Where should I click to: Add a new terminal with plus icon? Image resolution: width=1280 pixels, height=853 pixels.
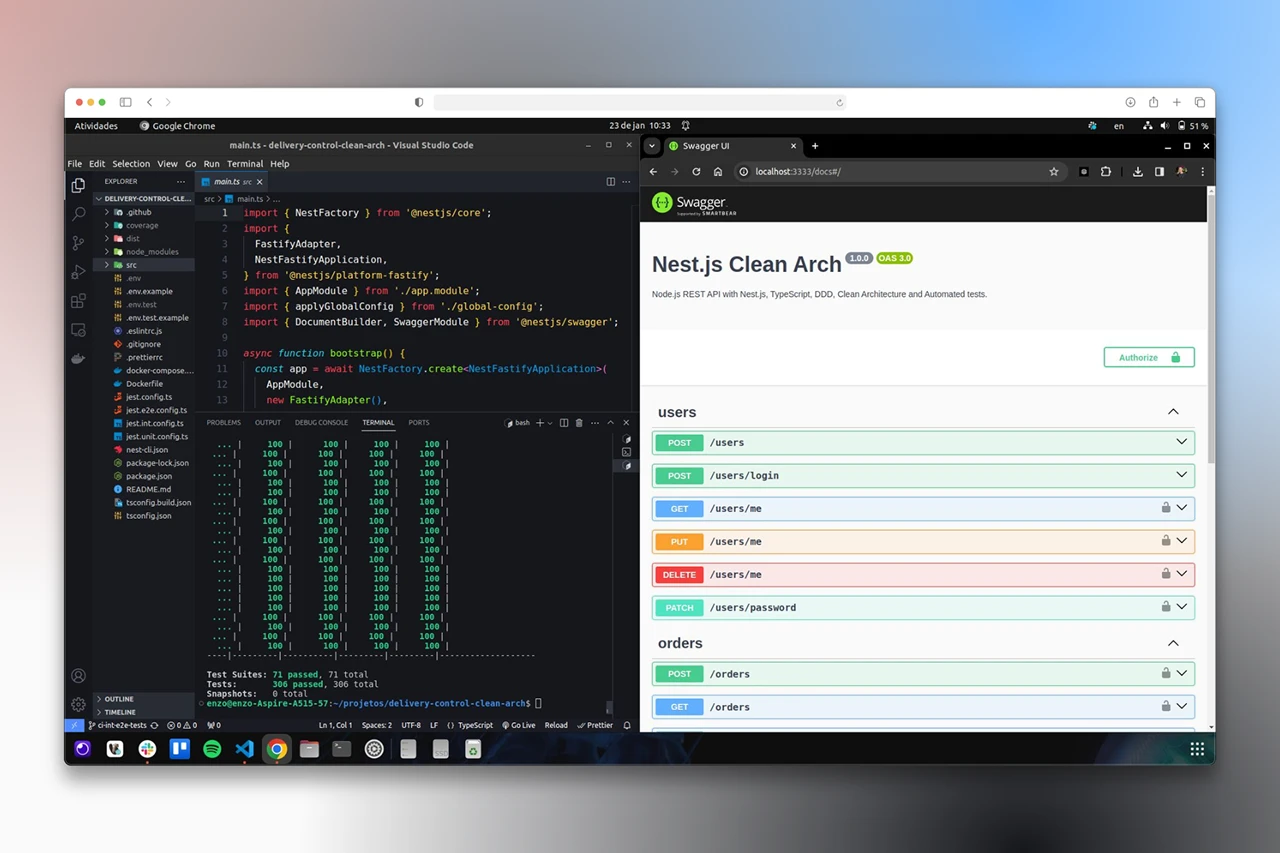click(540, 423)
